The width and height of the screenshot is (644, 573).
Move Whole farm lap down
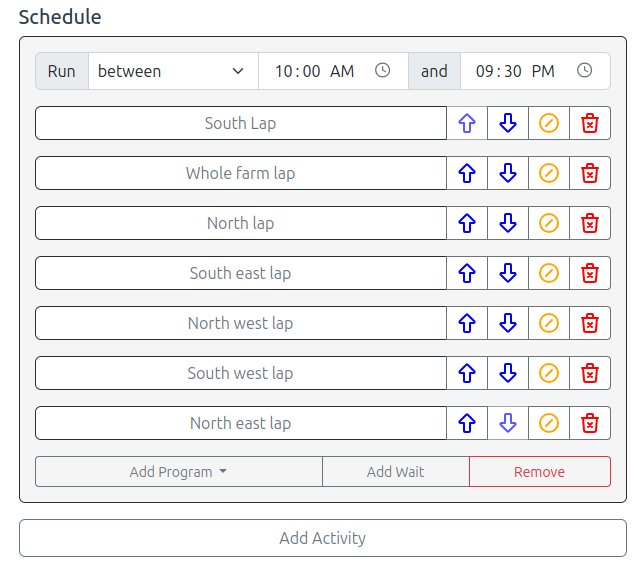tap(508, 173)
